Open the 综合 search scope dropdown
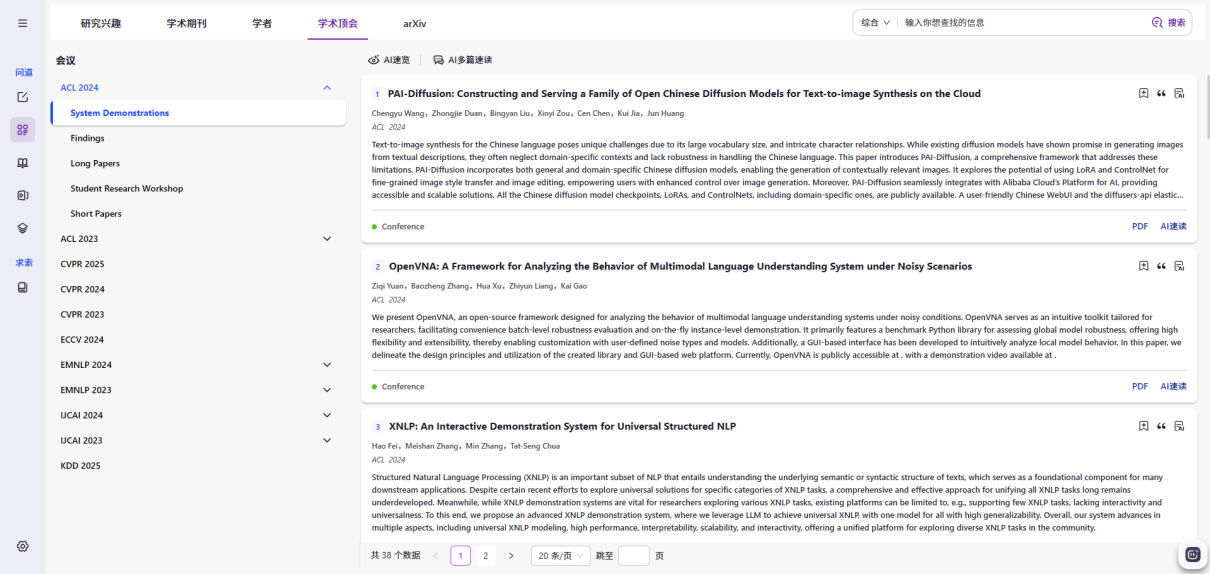Screen dimensions: 1210x574 [875, 22]
